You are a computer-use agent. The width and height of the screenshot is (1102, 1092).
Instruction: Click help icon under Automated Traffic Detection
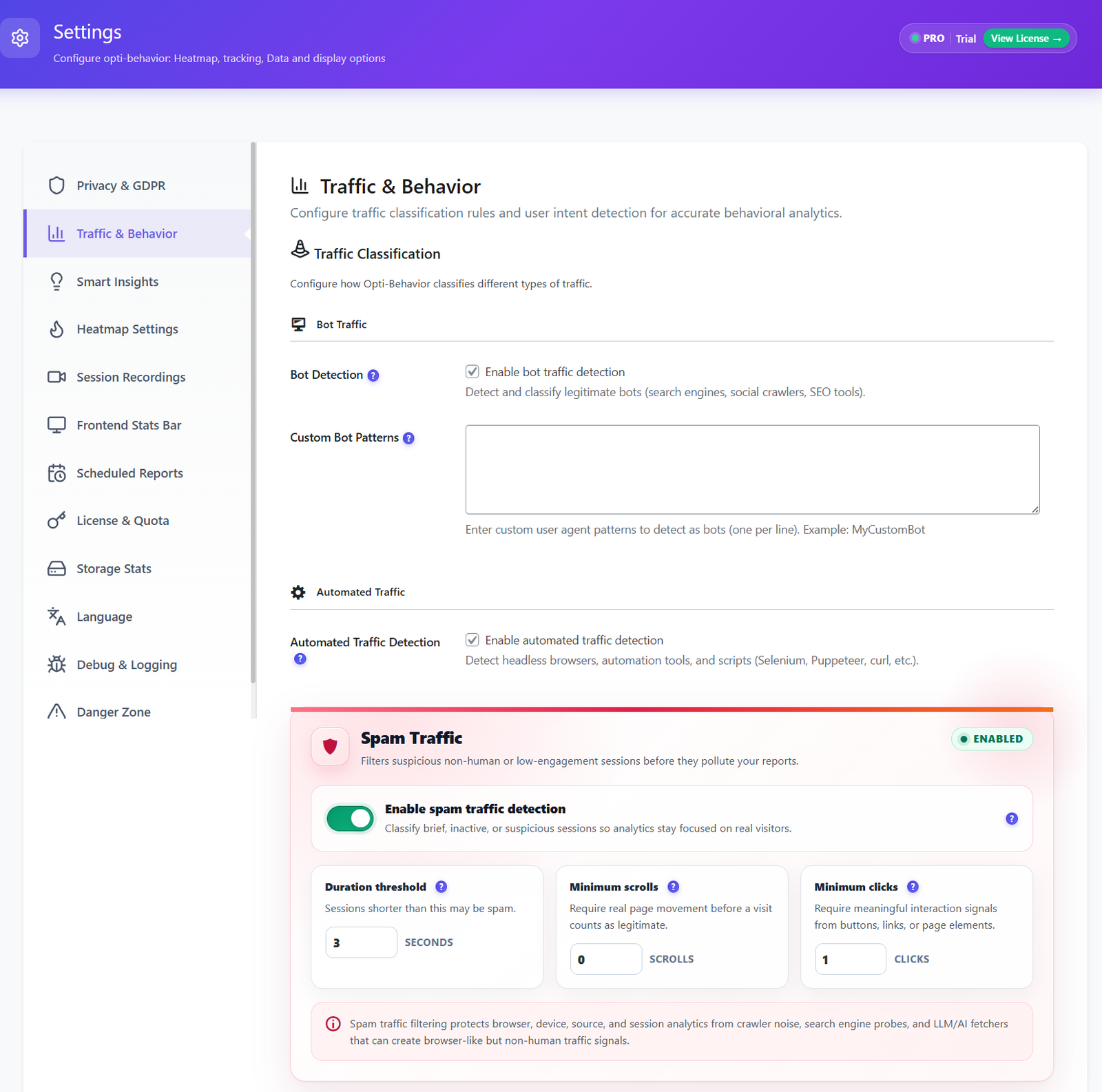tap(300, 659)
